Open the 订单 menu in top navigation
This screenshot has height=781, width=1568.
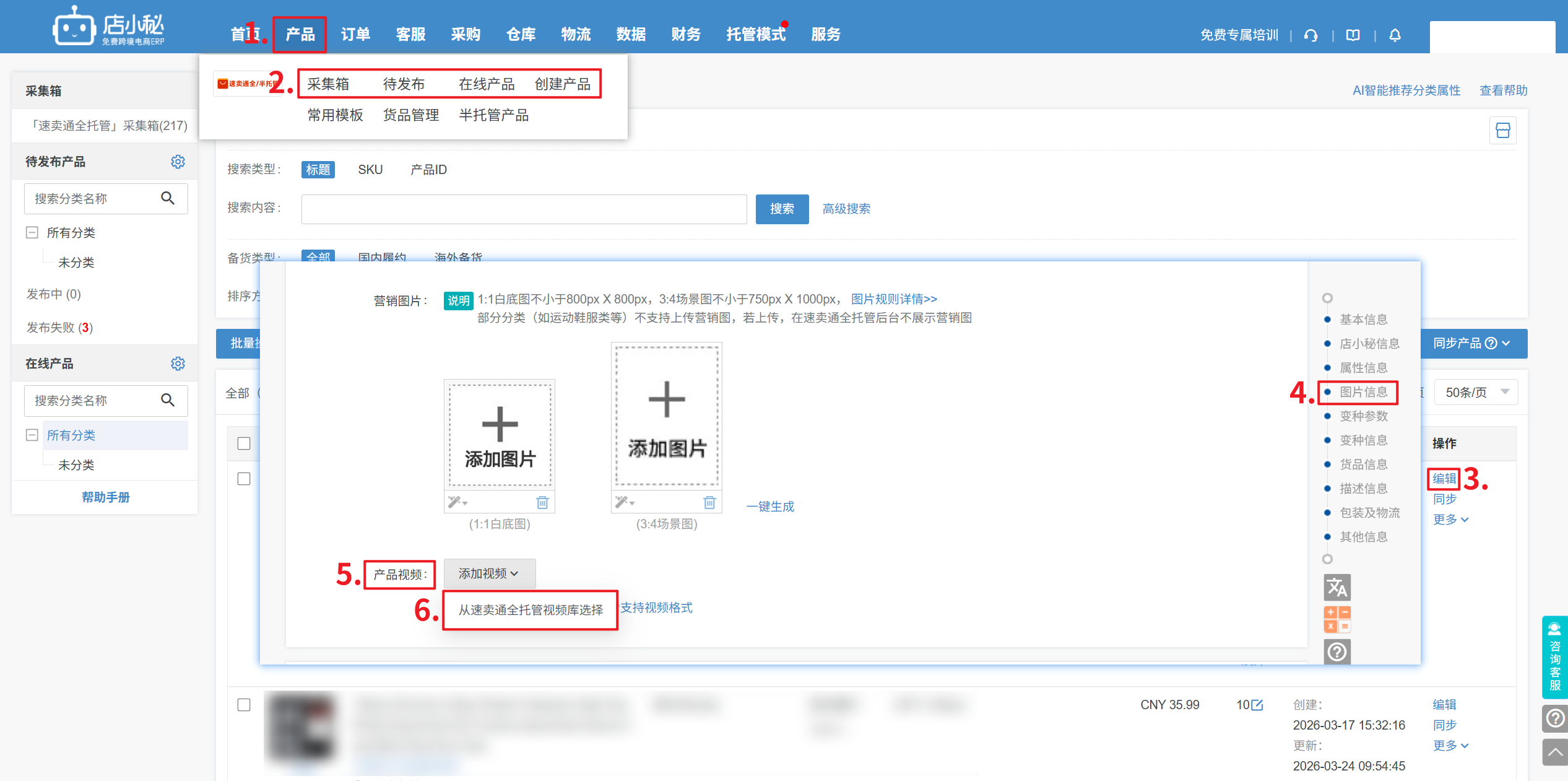[x=355, y=35]
